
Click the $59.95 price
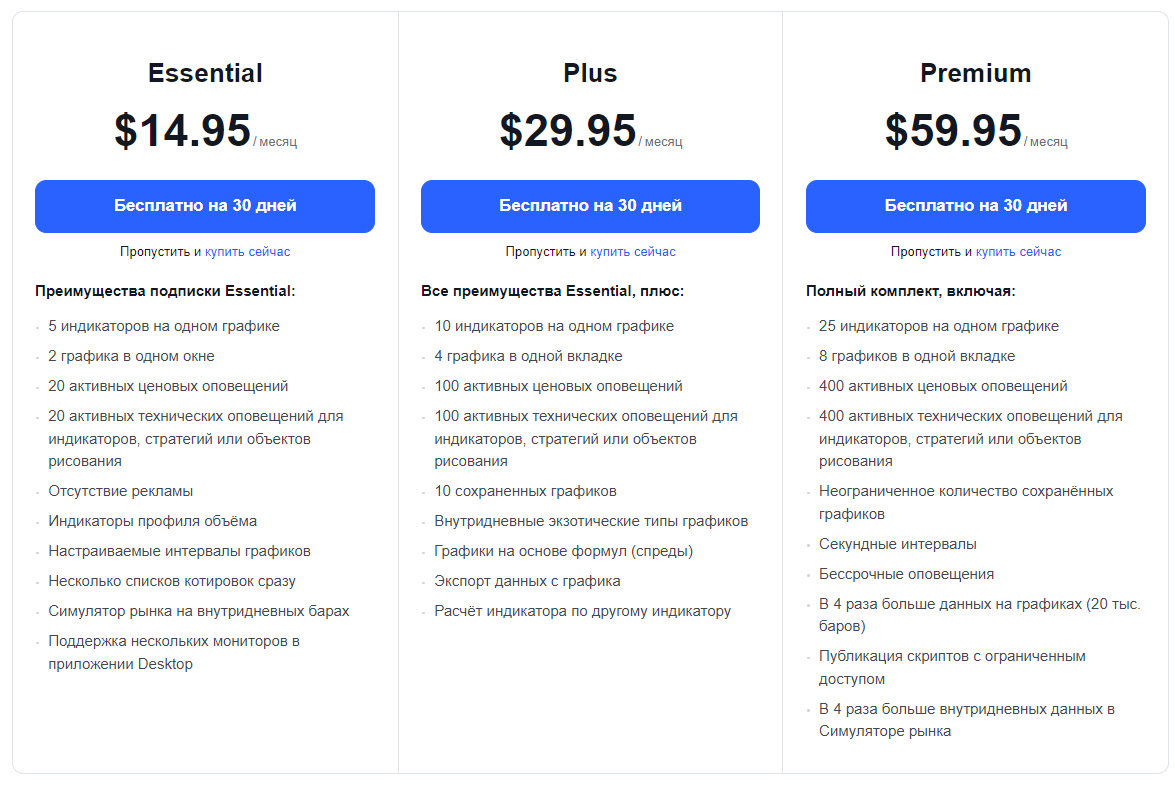(x=953, y=131)
